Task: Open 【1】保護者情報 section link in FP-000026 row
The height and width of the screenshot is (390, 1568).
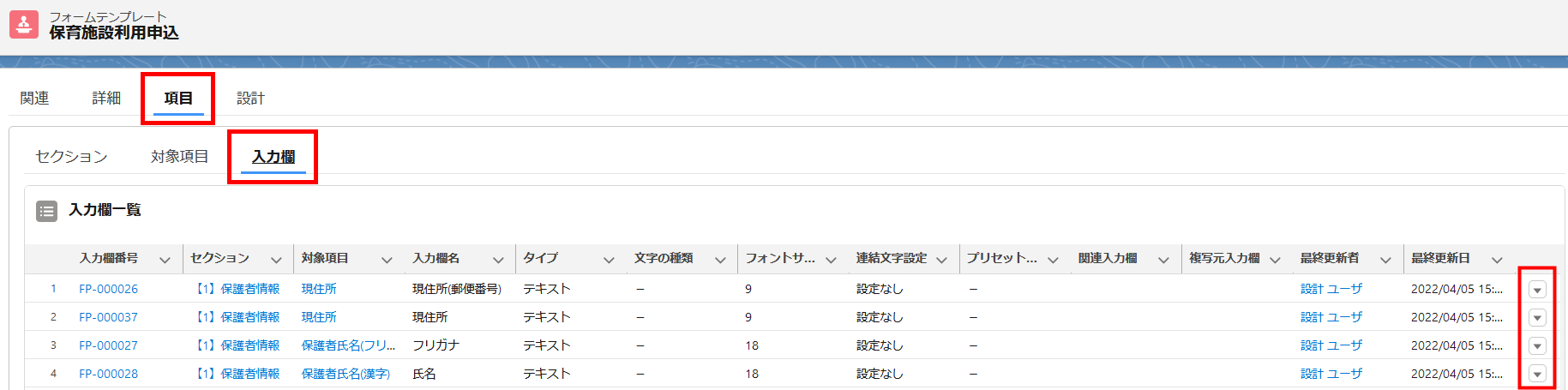Action: click(x=236, y=289)
